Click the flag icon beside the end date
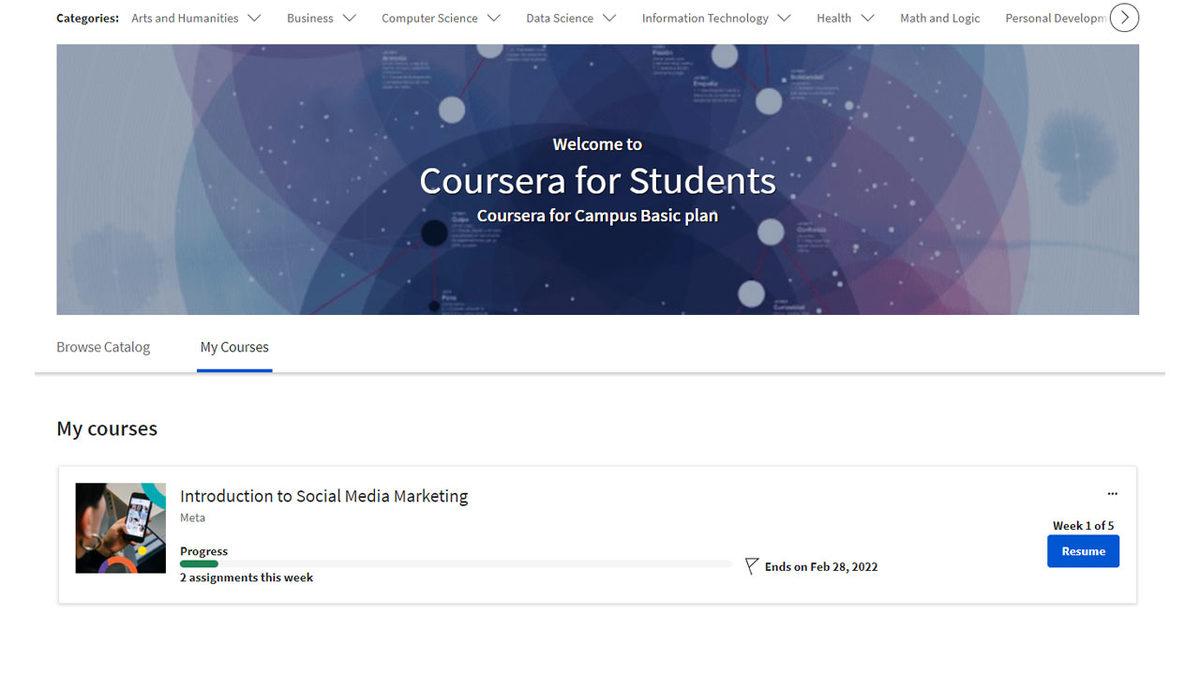Screen dimensions: 1200x675 752,567
